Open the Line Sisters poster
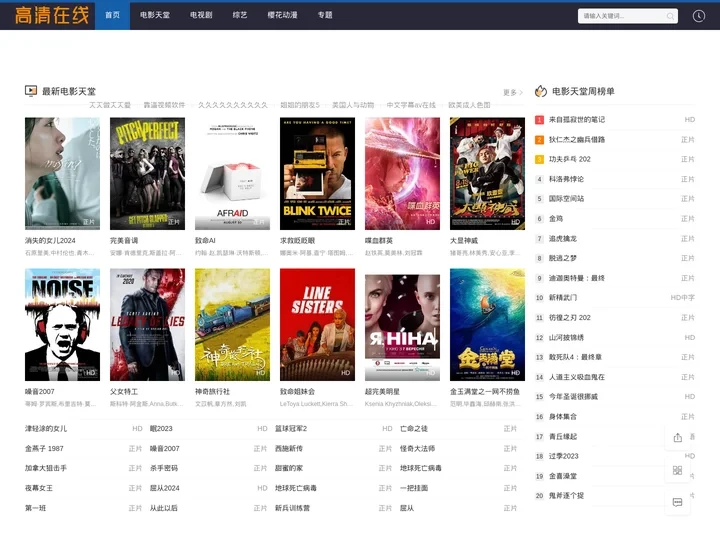 (x=317, y=325)
